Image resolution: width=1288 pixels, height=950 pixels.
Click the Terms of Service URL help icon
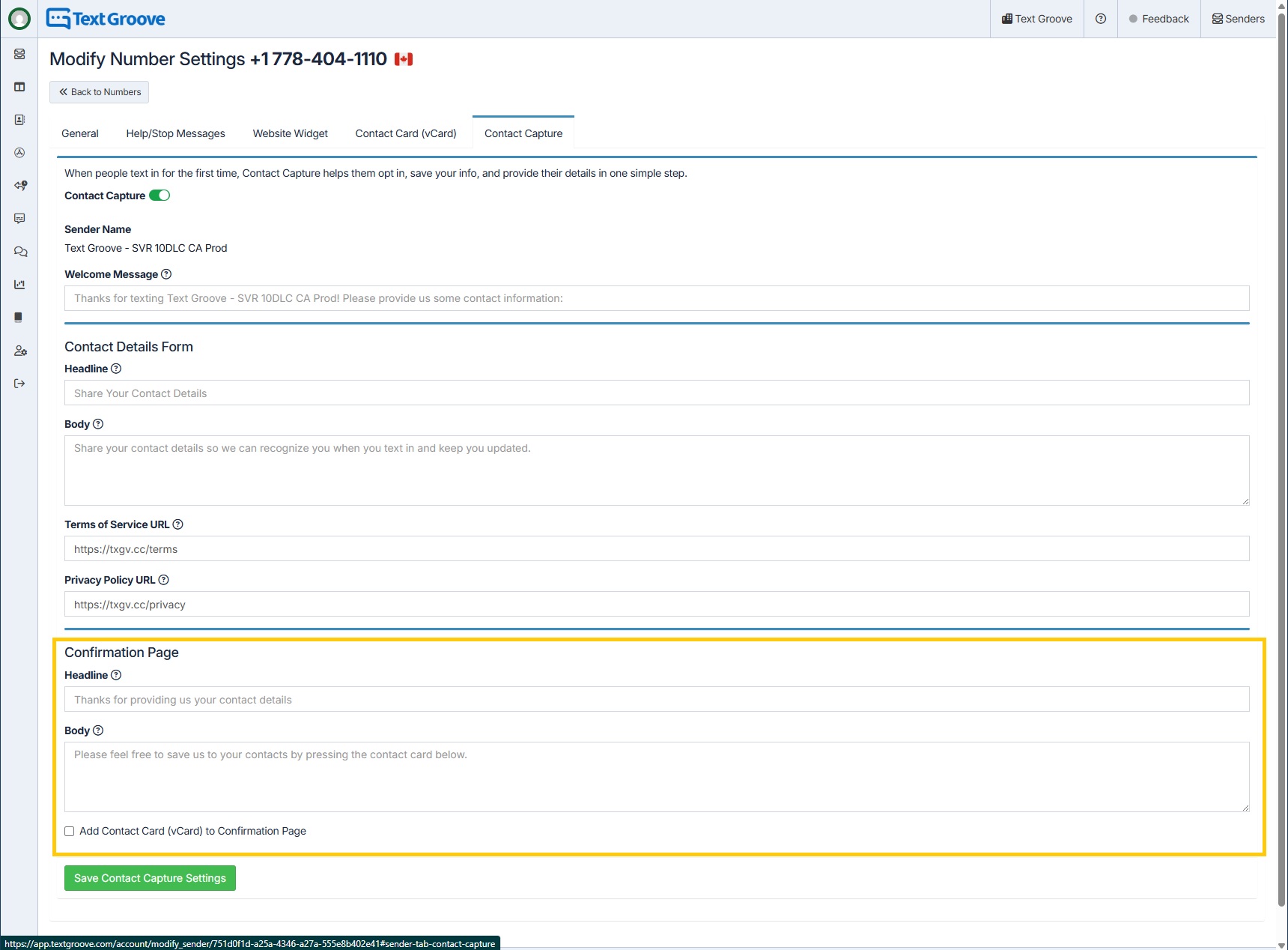(x=177, y=524)
